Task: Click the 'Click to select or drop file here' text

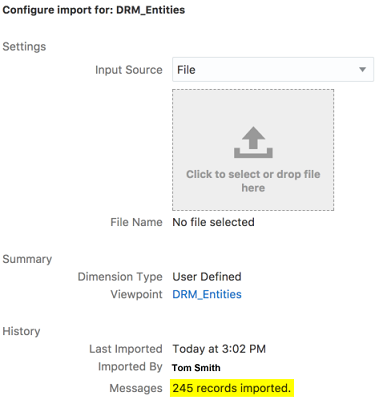Action: [x=253, y=181]
